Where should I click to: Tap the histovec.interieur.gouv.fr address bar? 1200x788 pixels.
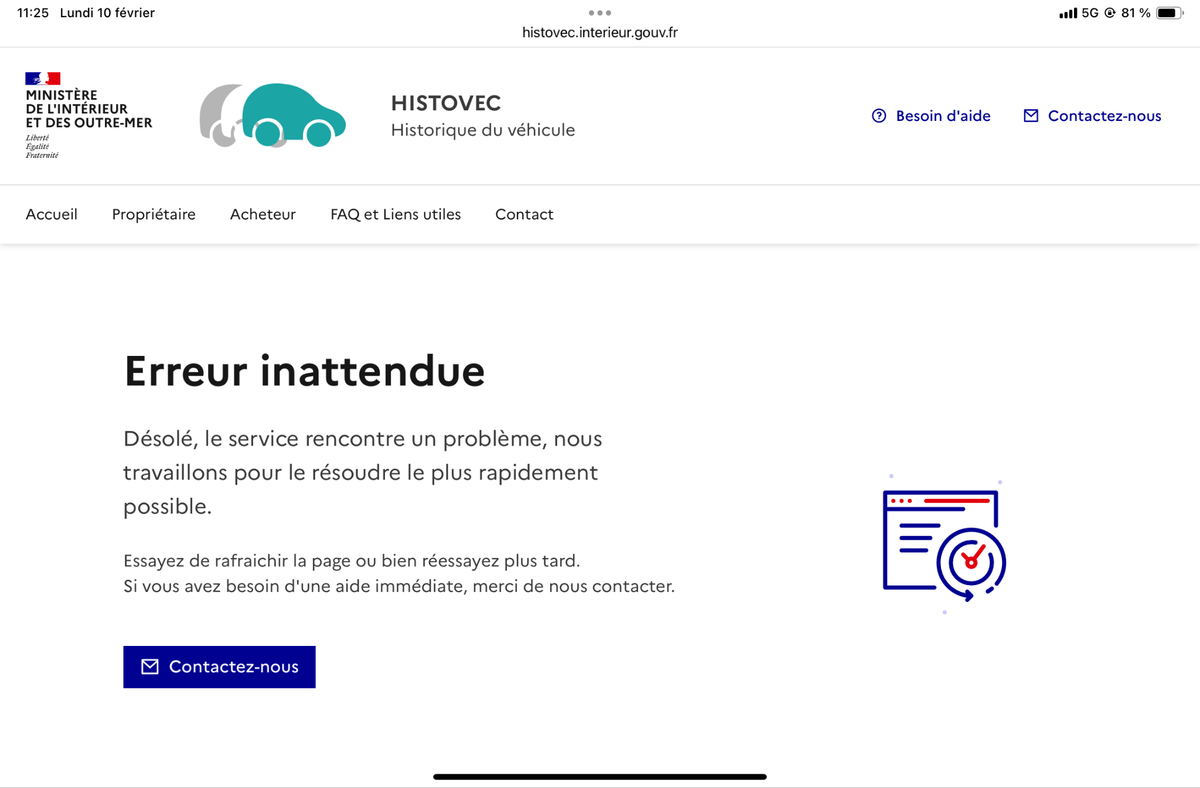point(600,32)
